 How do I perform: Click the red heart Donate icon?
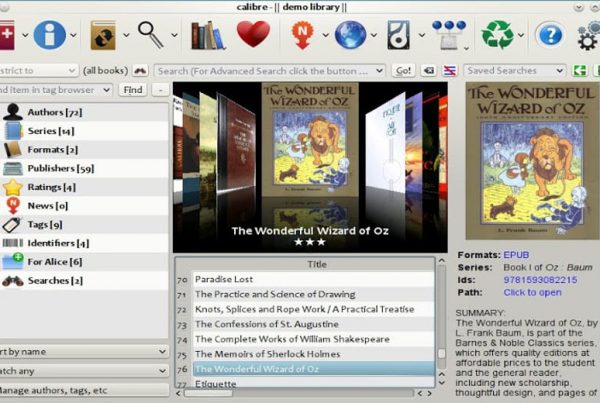click(253, 34)
